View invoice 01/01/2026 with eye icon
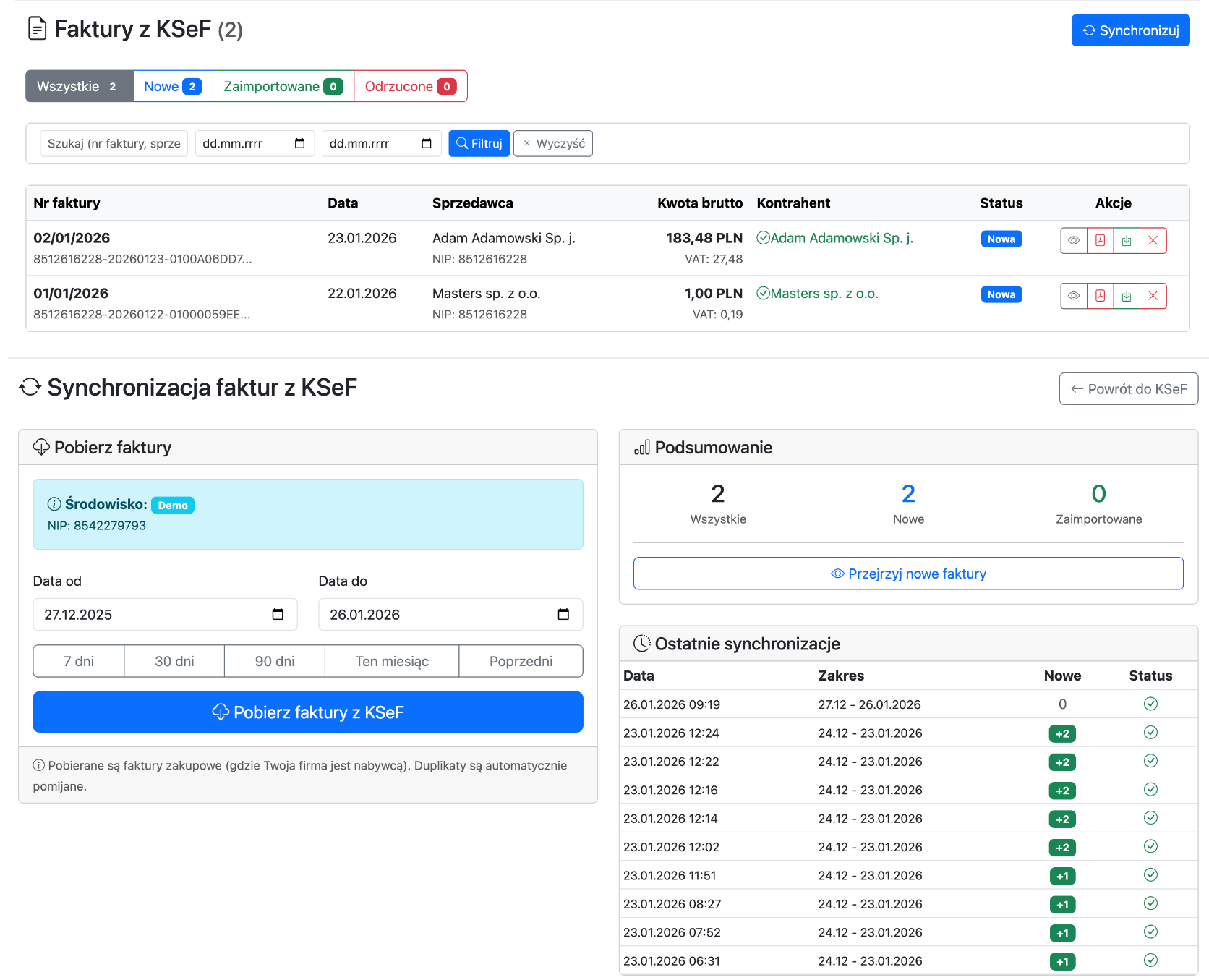This screenshot has height=980, width=1209. (1074, 296)
